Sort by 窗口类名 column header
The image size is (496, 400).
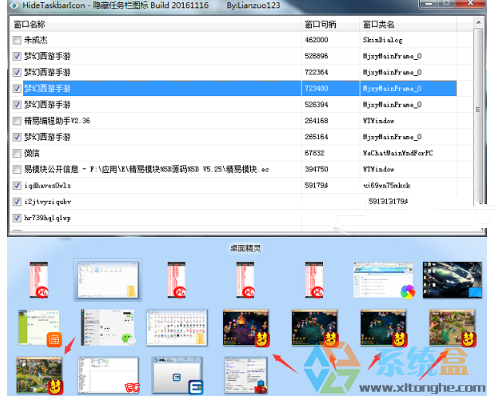click(x=408, y=24)
